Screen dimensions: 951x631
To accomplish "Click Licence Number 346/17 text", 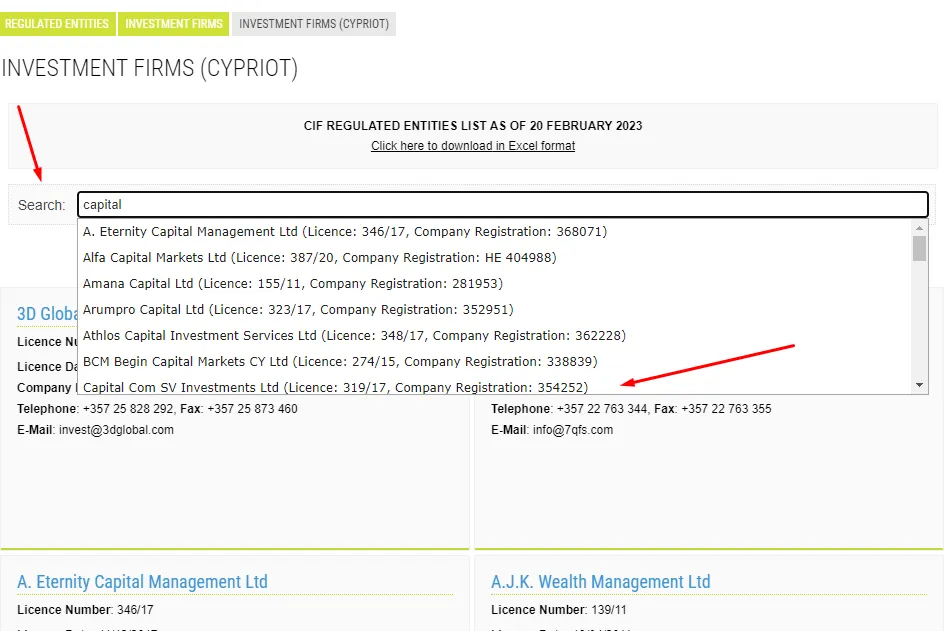I will (x=86, y=610).
